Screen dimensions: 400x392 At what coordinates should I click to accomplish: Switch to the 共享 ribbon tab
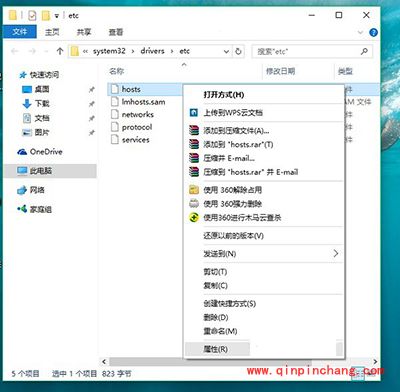tap(84, 32)
